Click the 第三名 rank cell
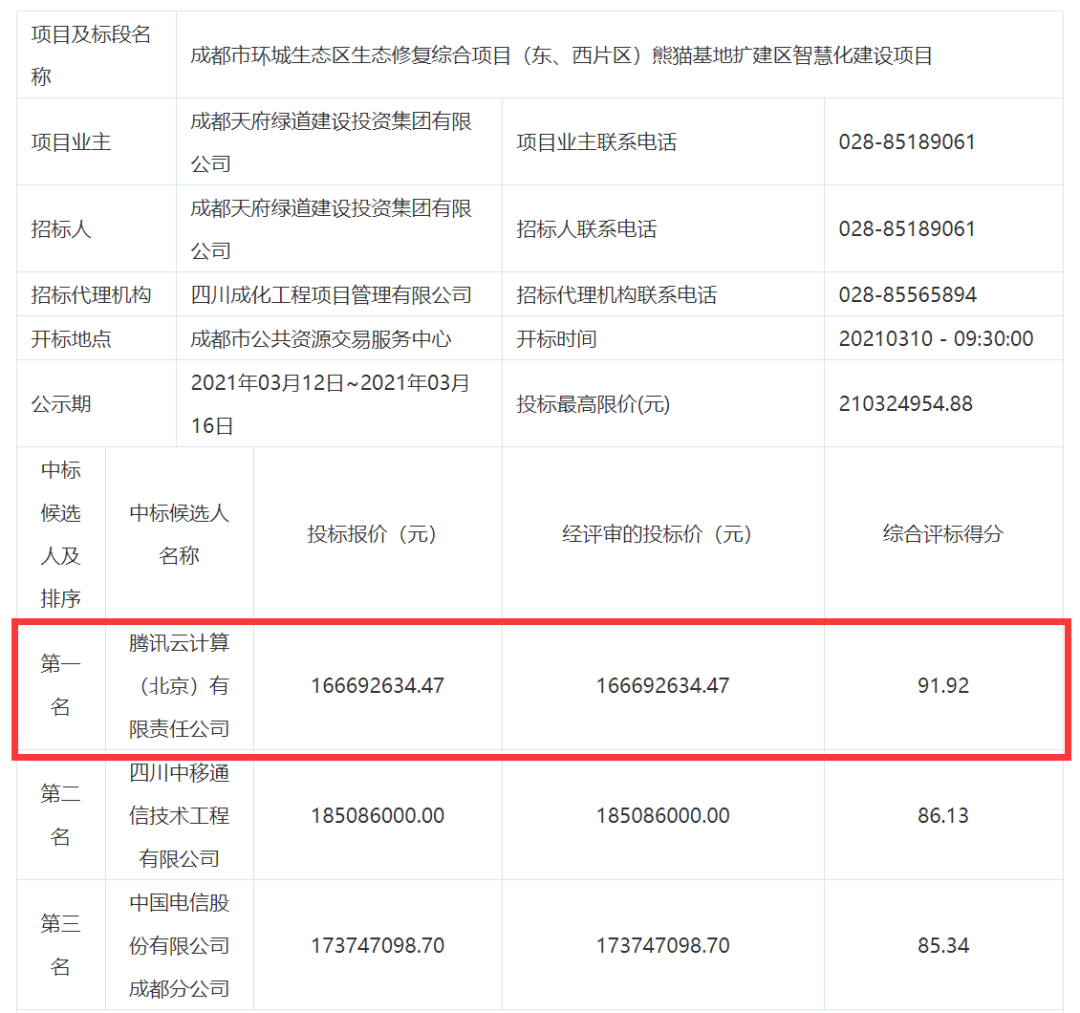 pyautogui.click(x=61, y=946)
